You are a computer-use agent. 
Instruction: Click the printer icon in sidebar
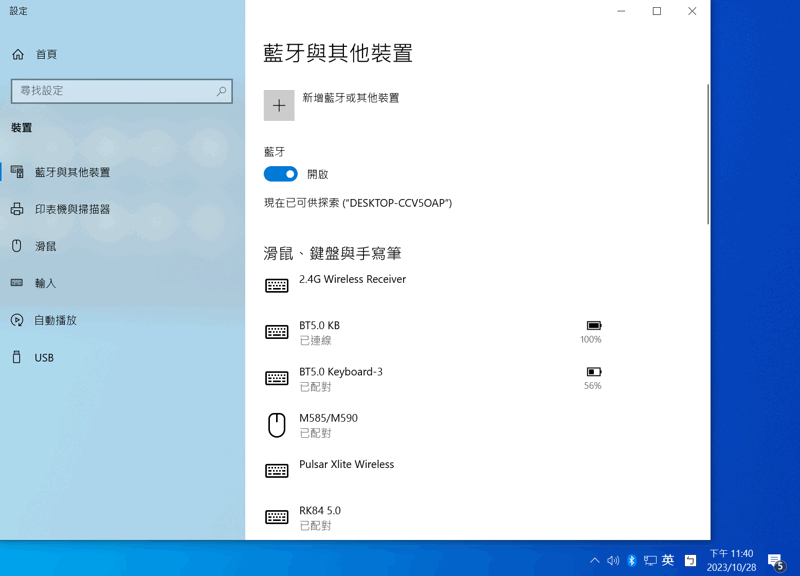[17, 209]
